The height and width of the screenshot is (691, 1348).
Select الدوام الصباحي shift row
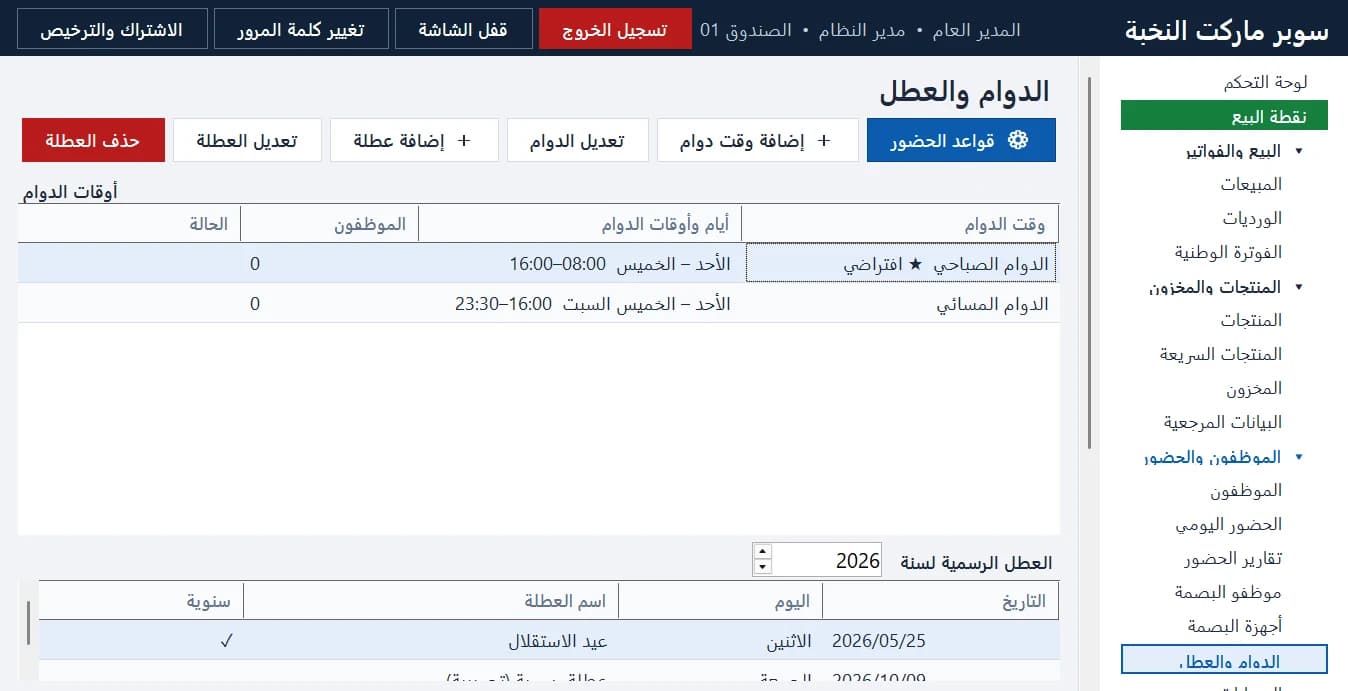[x=538, y=264]
